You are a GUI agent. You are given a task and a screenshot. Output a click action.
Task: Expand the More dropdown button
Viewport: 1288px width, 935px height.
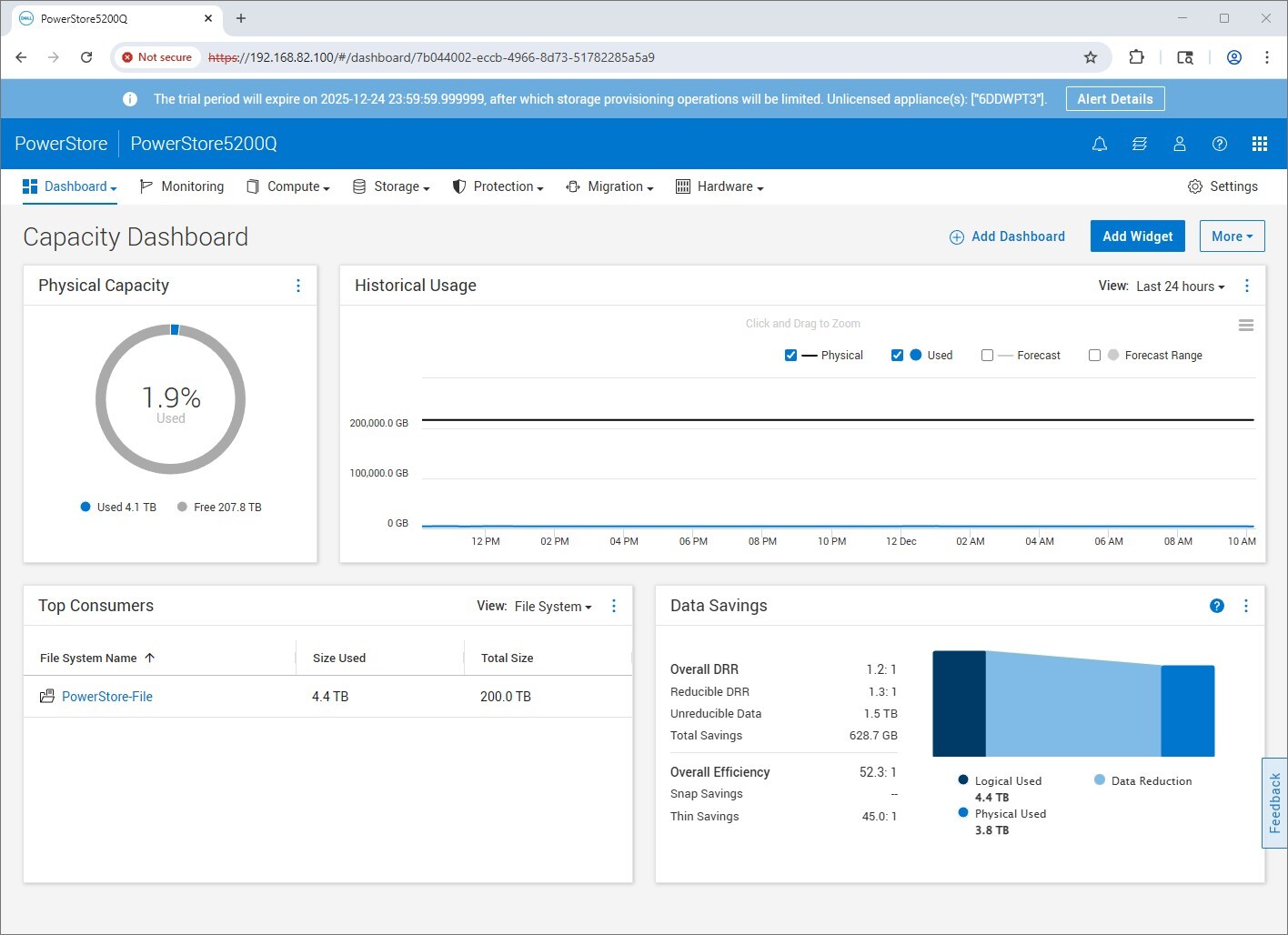click(1232, 236)
